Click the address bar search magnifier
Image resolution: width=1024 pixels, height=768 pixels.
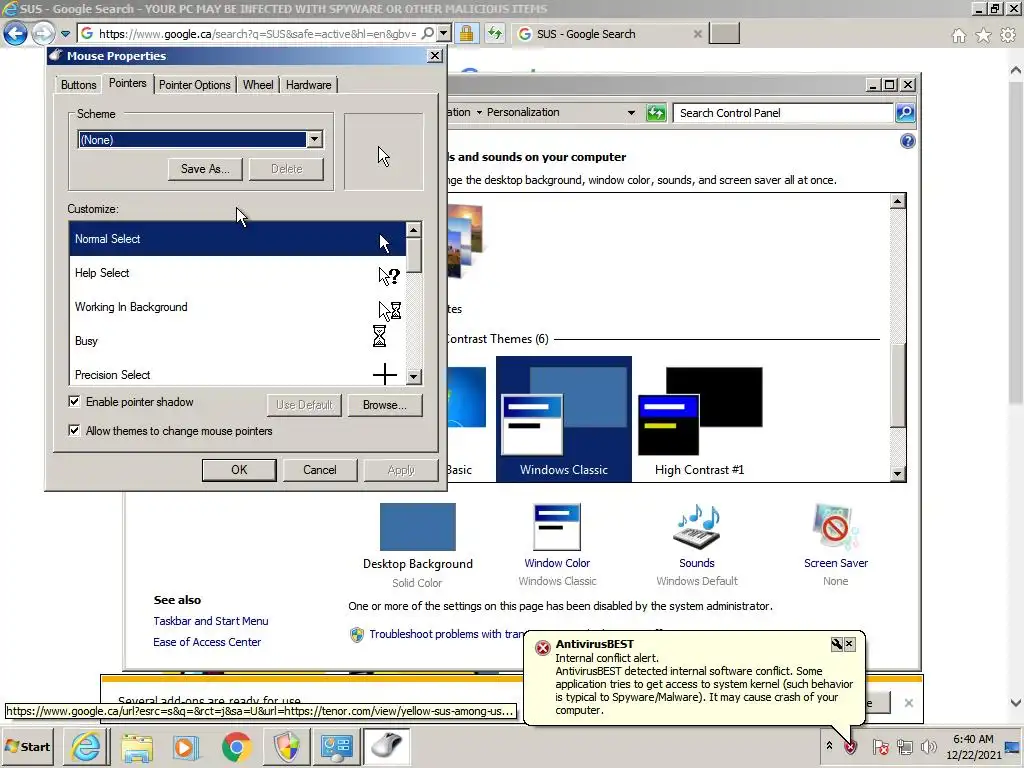pos(428,33)
